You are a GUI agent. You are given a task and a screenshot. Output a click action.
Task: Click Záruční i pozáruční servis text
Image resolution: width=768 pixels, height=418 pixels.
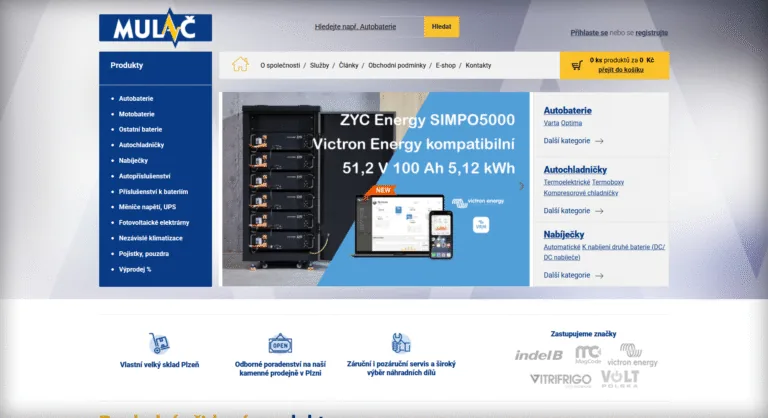click(401, 369)
